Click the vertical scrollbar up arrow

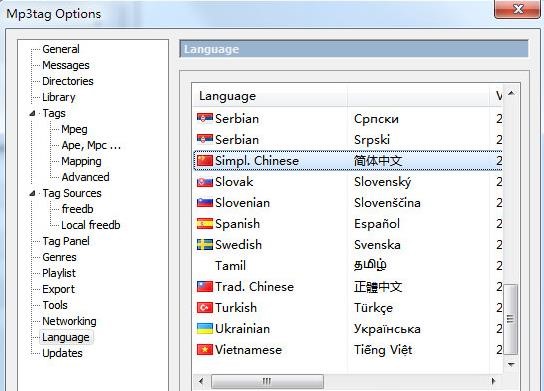(x=511, y=93)
